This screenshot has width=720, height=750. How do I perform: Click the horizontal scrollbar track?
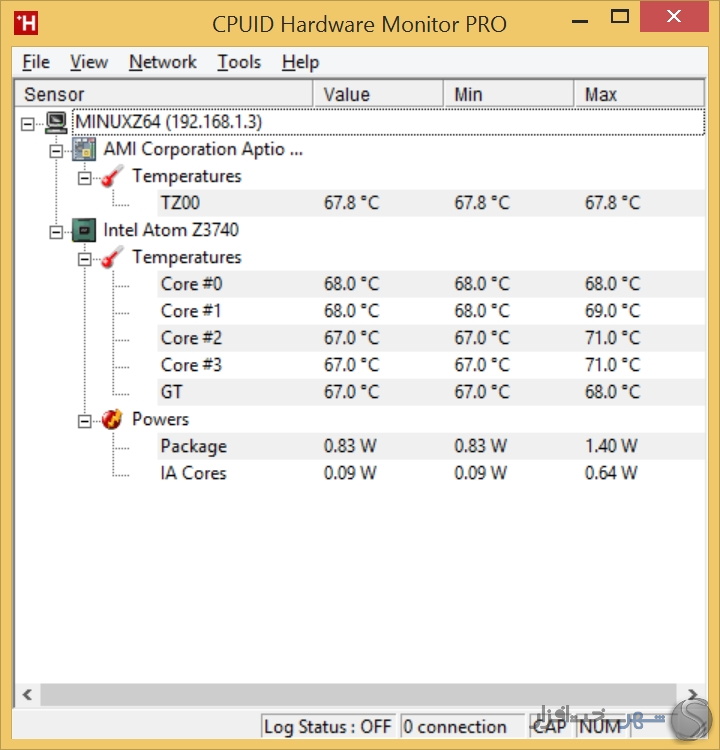click(358, 695)
